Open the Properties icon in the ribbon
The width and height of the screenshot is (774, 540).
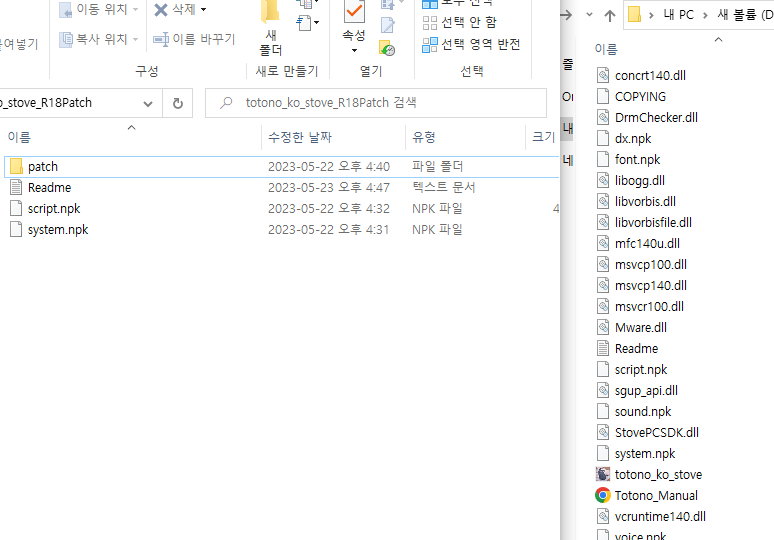(x=353, y=28)
